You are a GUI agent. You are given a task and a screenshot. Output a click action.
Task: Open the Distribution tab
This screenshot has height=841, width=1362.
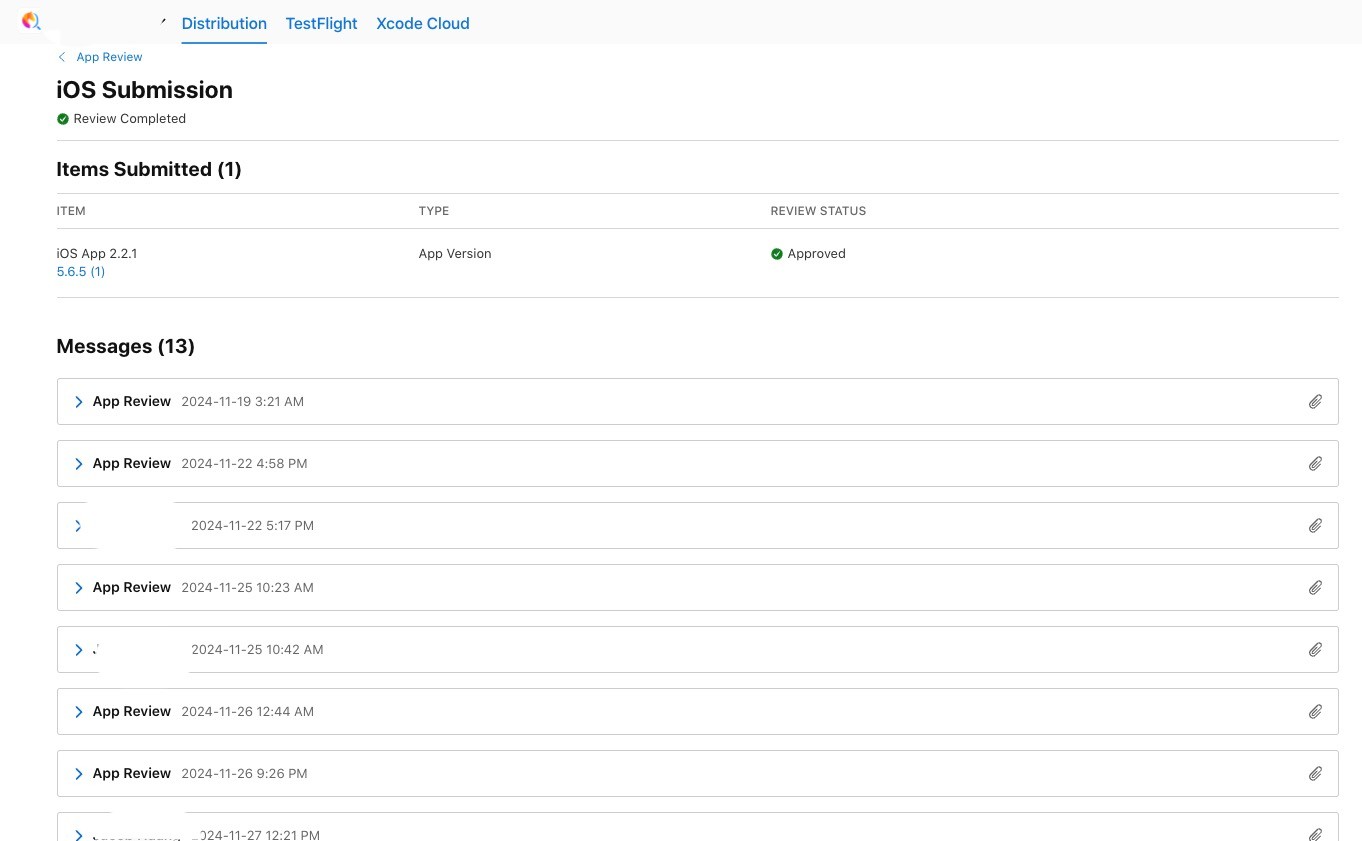click(224, 23)
